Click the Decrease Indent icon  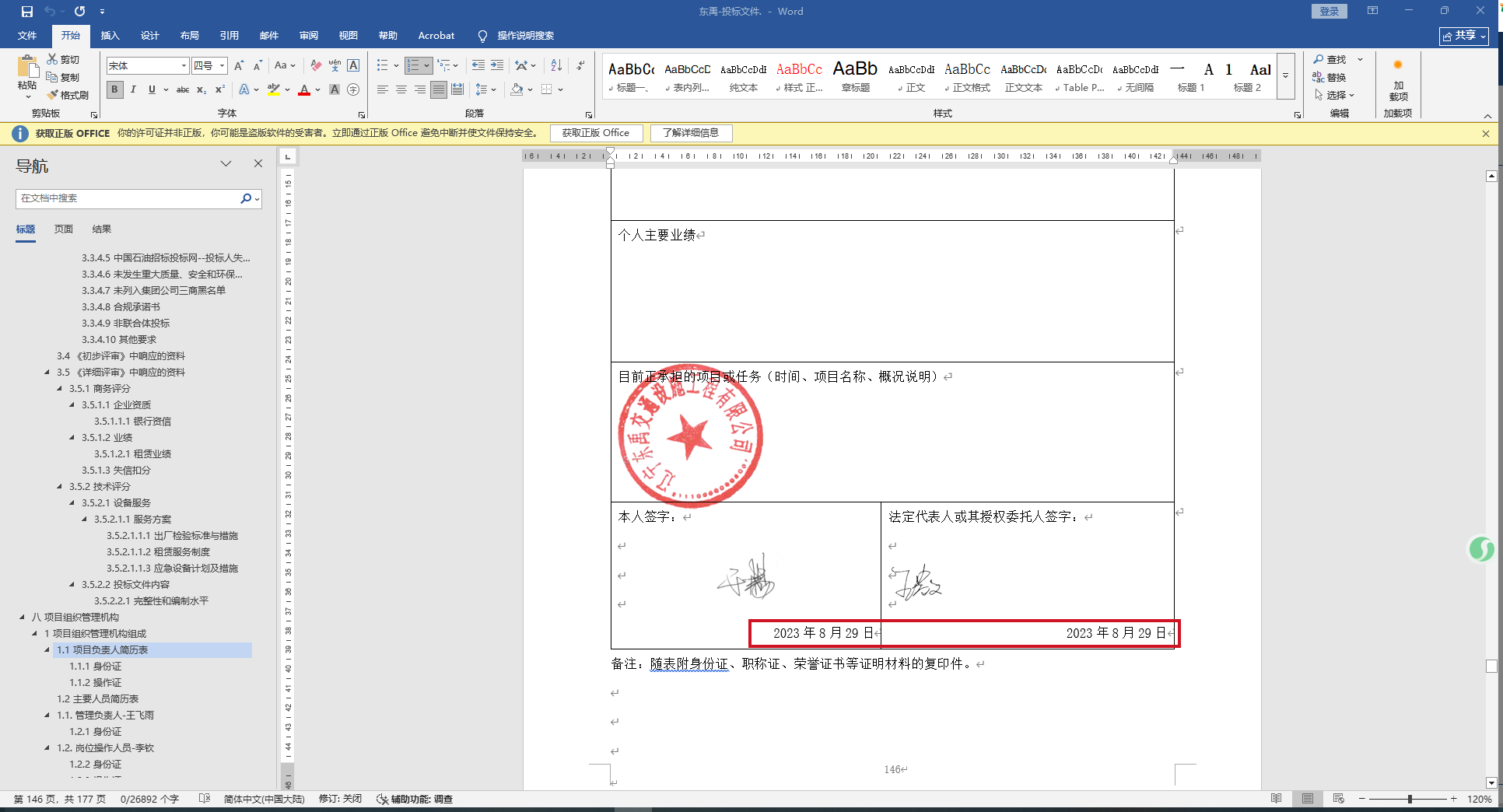[478, 66]
